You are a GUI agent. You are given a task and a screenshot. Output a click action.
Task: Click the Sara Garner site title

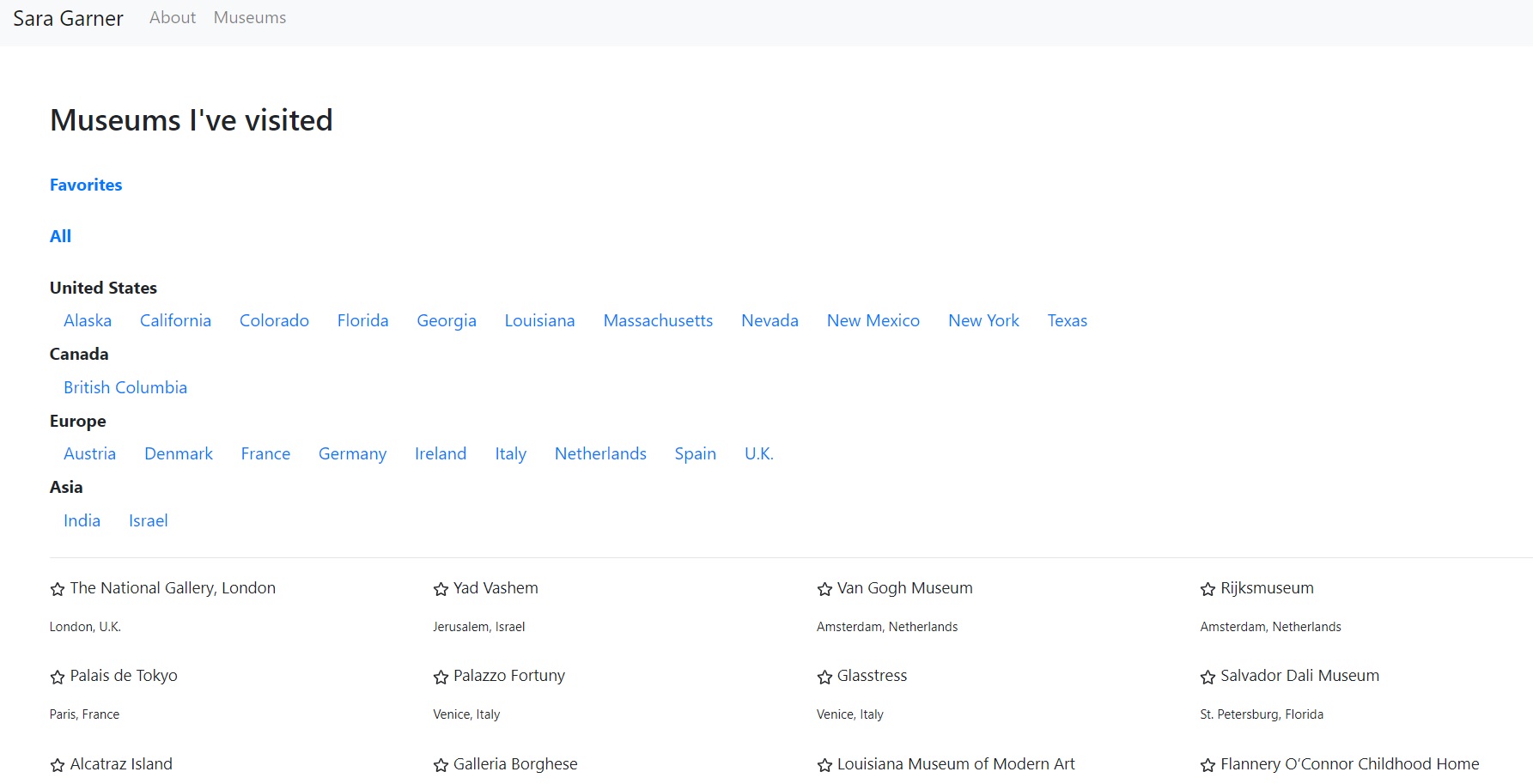pyautogui.click(x=68, y=19)
